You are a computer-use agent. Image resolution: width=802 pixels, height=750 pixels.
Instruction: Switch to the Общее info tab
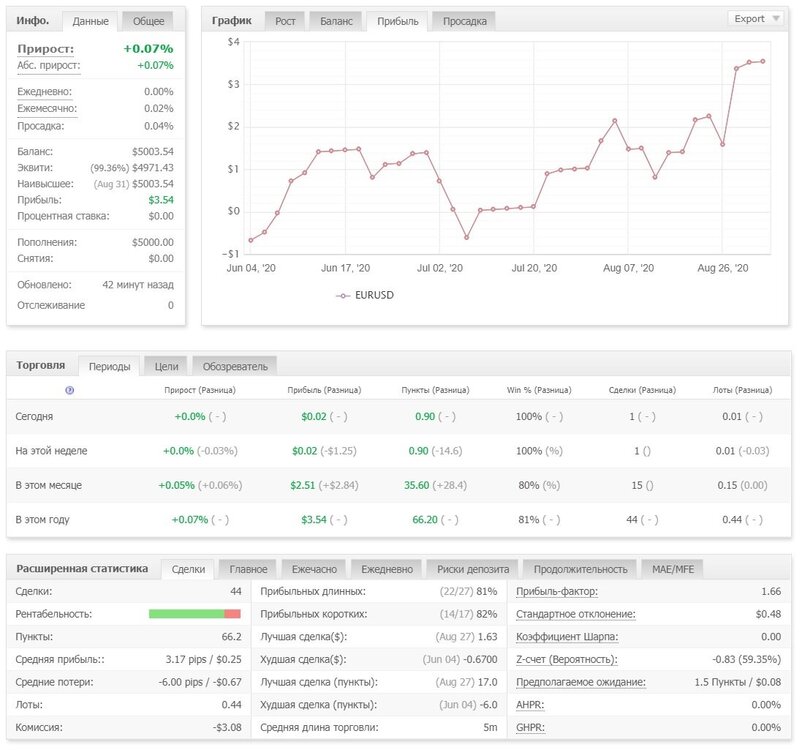(148, 21)
